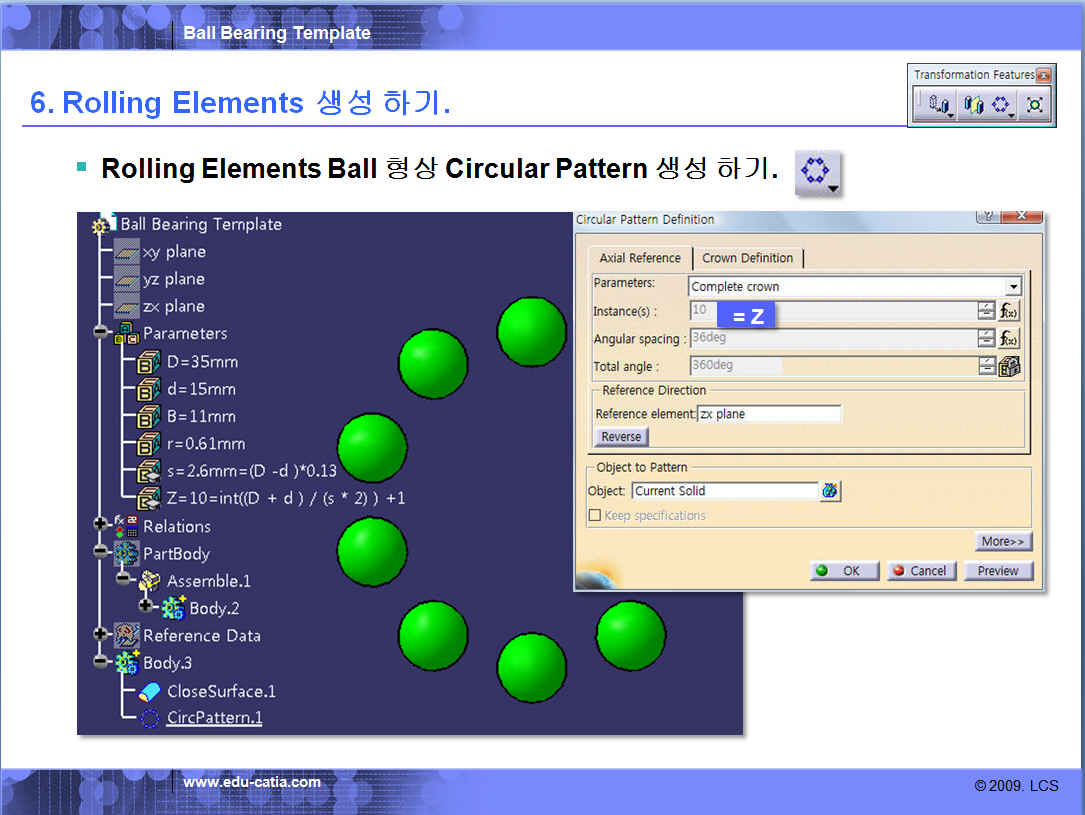Click the icon beside the Object field

click(x=830, y=491)
